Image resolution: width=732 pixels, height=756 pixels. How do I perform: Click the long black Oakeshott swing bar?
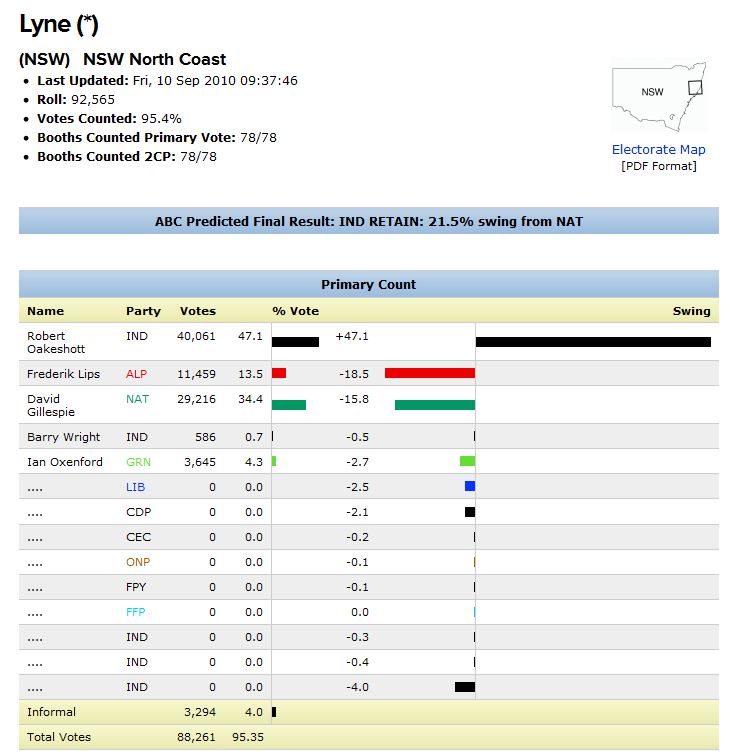coord(592,342)
